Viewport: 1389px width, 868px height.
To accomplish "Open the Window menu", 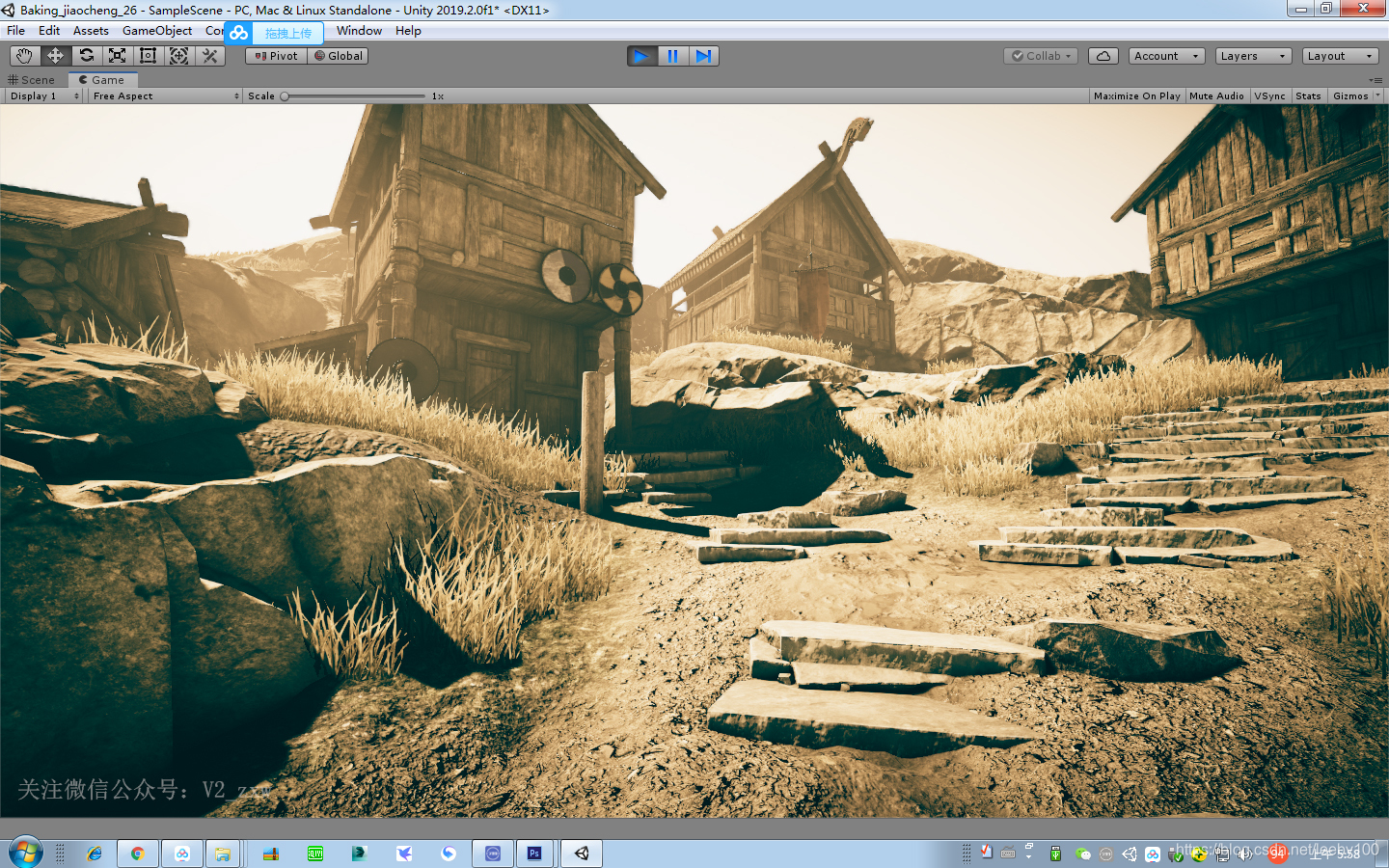I will point(359,31).
